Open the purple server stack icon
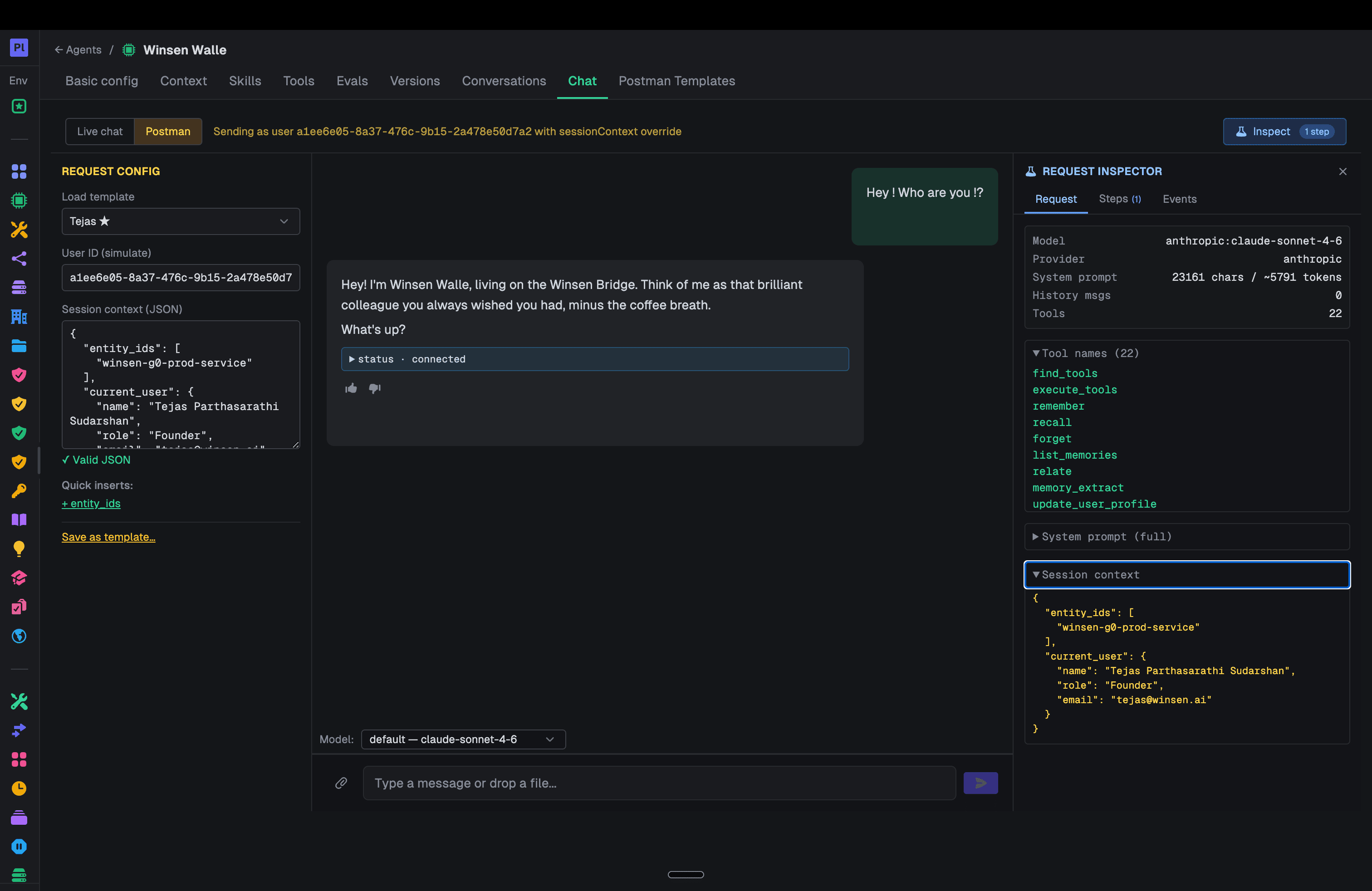1372x891 pixels. (19, 288)
